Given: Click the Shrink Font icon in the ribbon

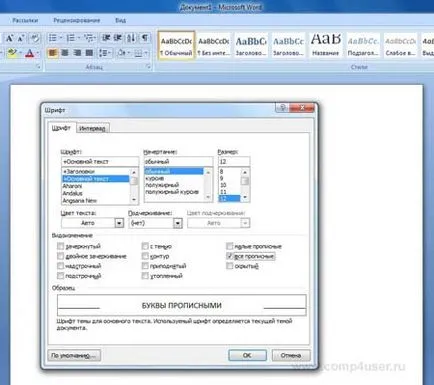Looking at the screenshot, I should pos(21,38).
